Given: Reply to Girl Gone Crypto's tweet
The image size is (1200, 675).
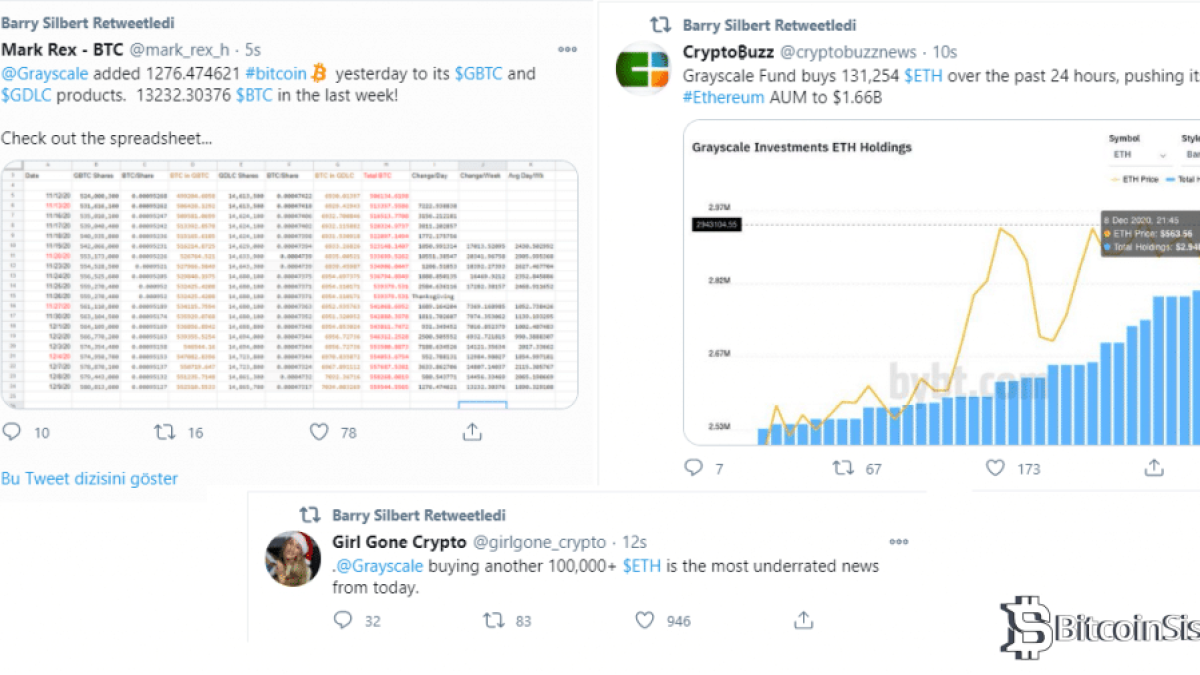Looking at the screenshot, I should 343,620.
